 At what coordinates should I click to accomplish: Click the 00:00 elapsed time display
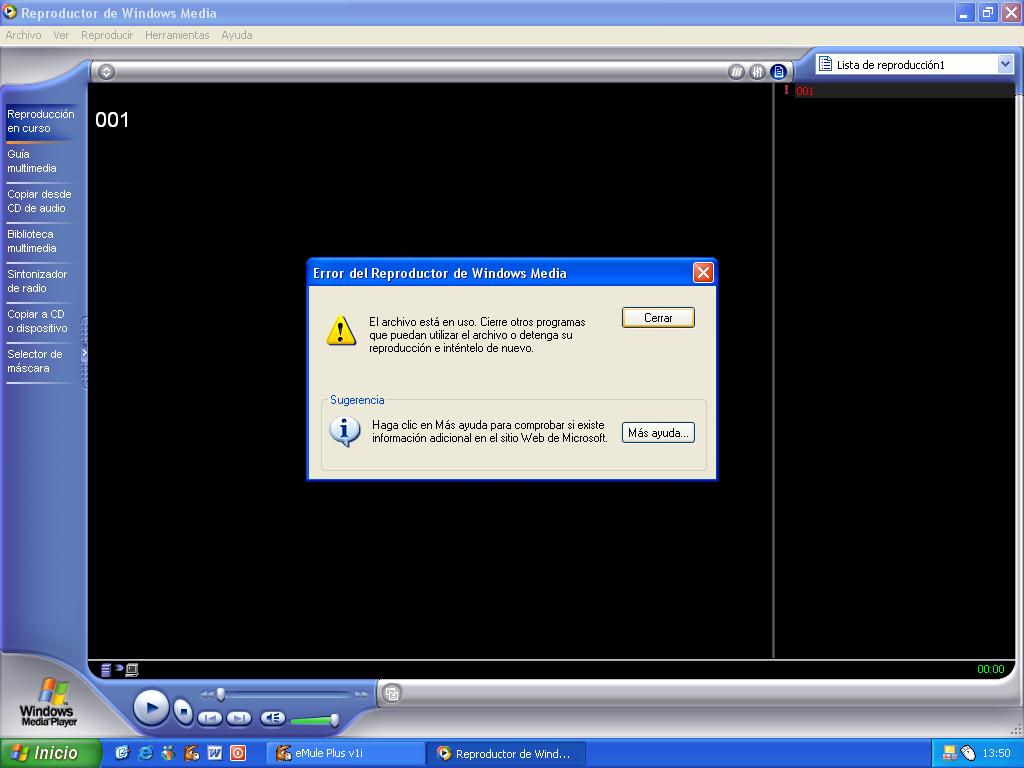990,669
